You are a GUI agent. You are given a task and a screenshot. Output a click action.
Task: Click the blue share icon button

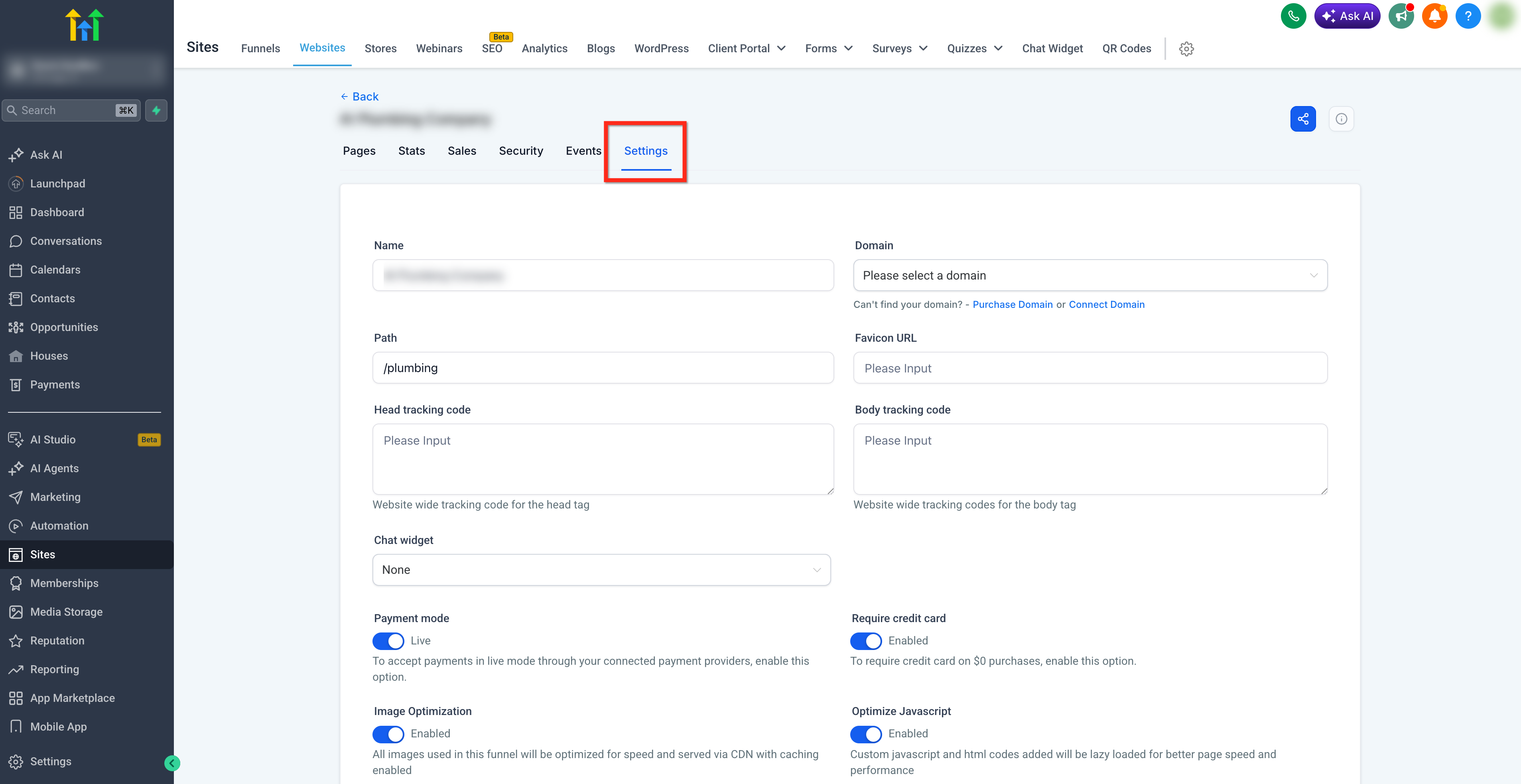coord(1302,119)
